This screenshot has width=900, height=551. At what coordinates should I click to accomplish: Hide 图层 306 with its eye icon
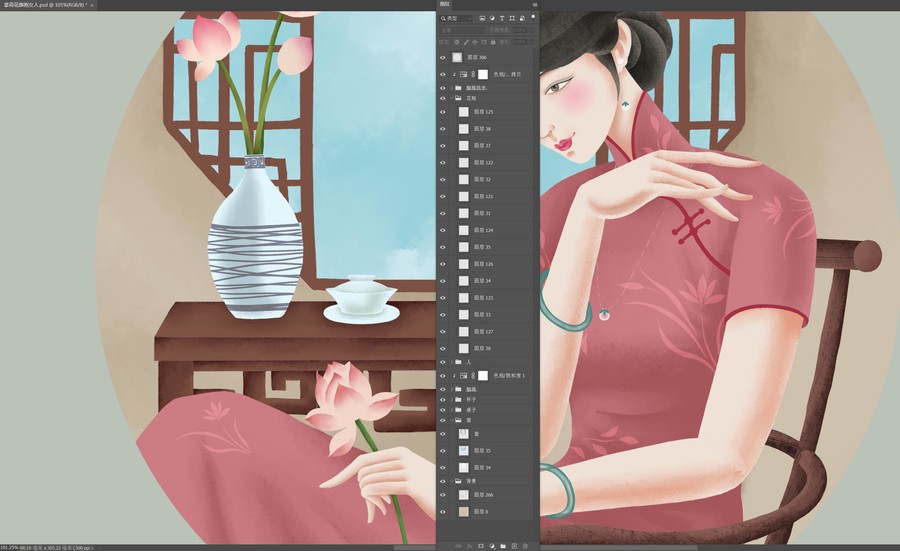(x=443, y=57)
